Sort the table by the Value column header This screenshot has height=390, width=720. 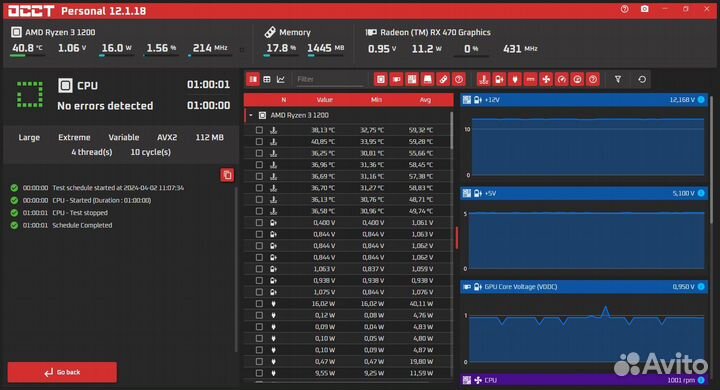[325, 100]
